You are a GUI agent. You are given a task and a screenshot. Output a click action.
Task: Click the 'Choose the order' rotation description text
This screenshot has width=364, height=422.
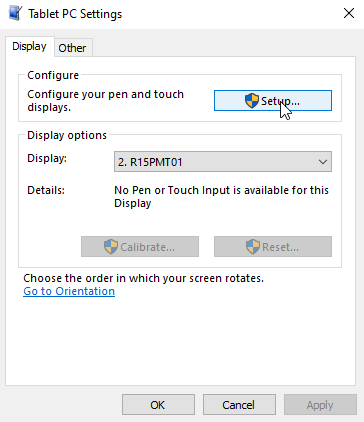tap(143, 278)
